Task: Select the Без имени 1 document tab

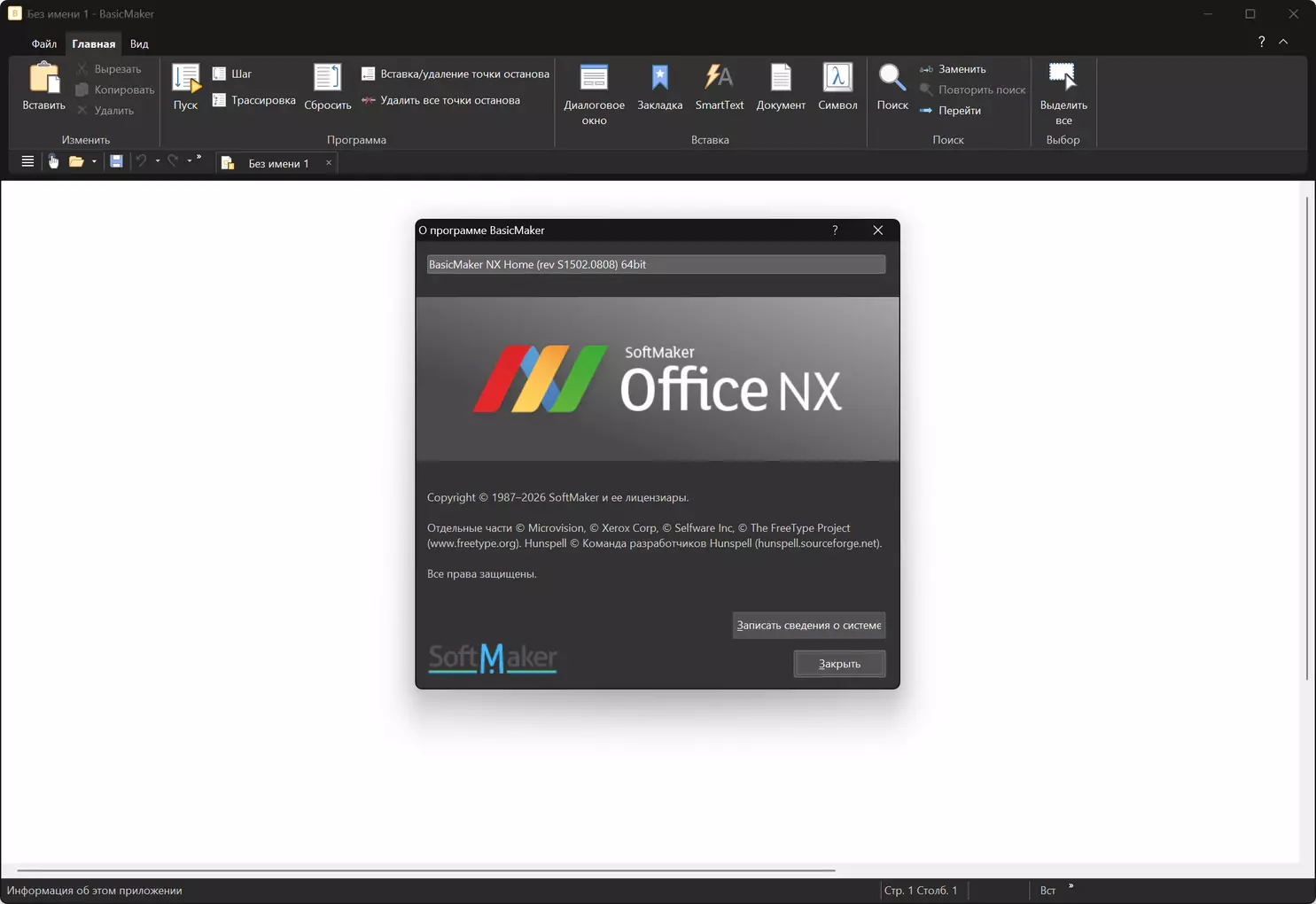Action: 278,163
